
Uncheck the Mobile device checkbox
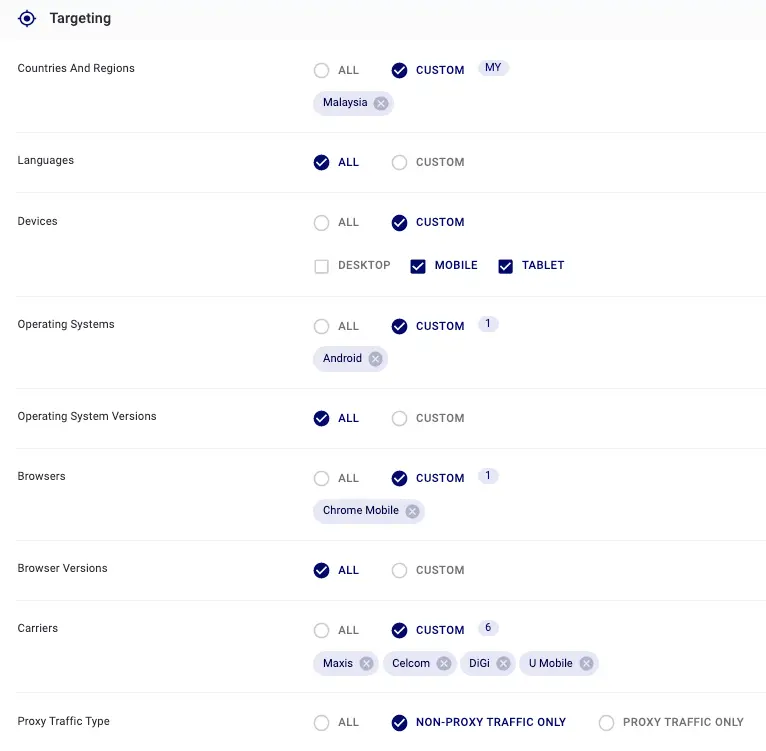point(418,266)
